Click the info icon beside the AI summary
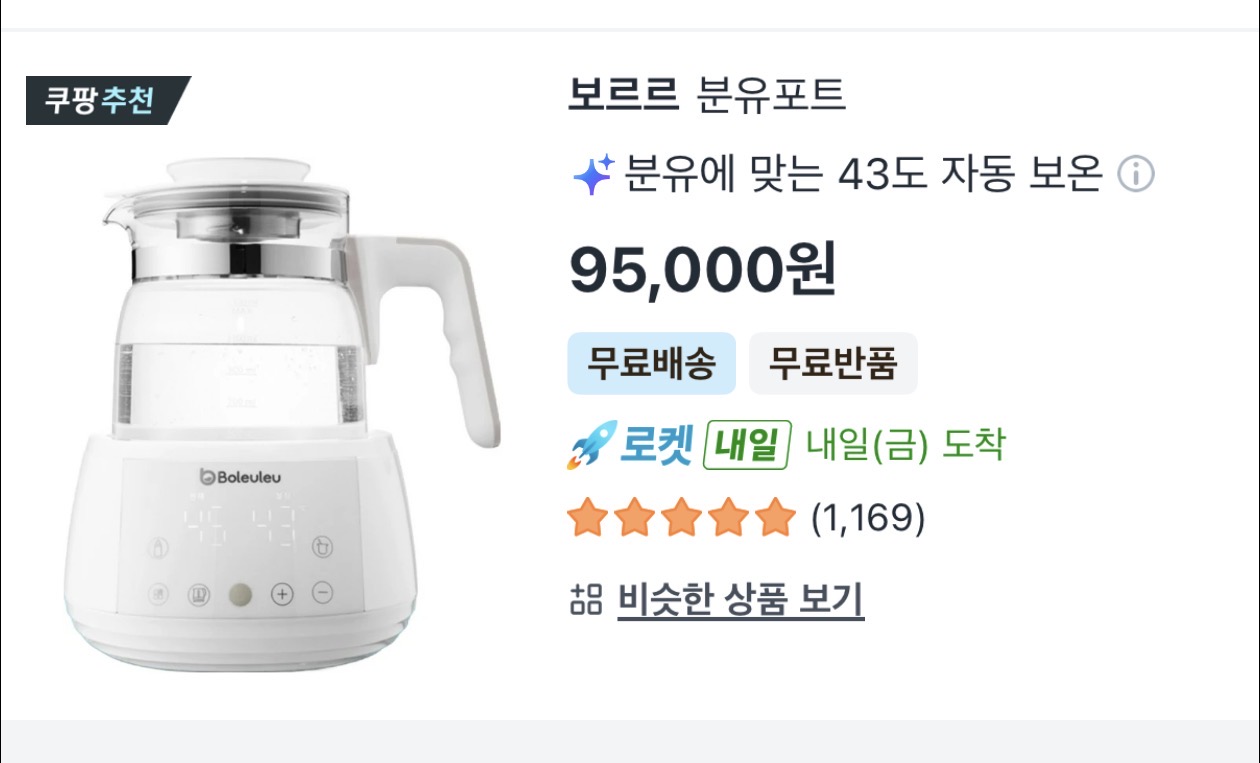This screenshot has height=763, width=1260. pyautogui.click(x=1135, y=175)
